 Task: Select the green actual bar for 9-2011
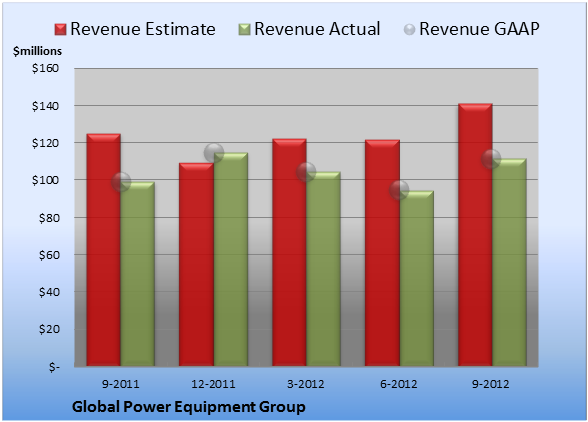pos(138,274)
